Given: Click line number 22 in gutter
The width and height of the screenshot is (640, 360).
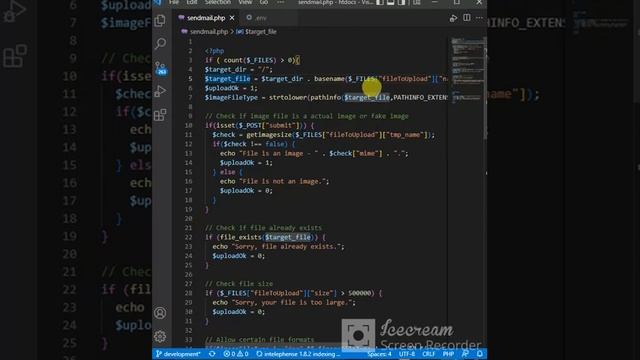Looking at the screenshot, I should (x=188, y=237).
